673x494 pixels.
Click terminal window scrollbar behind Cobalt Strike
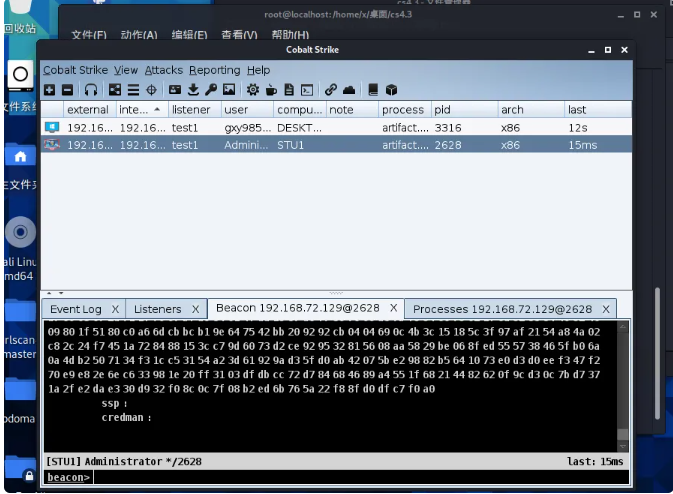pos(658,353)
